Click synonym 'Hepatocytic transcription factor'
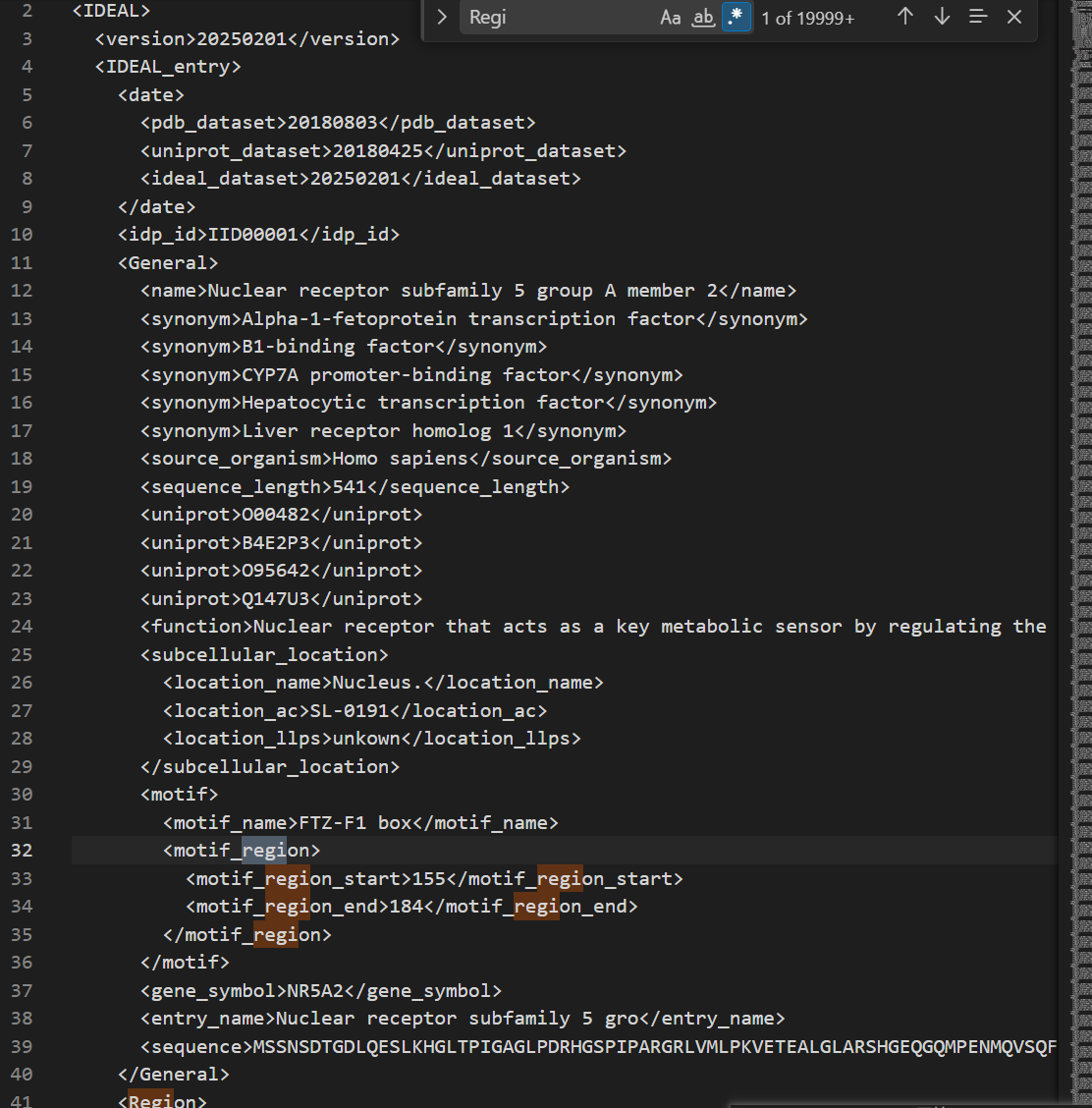Viewport: 1092px width, 1108px height. 422,402
